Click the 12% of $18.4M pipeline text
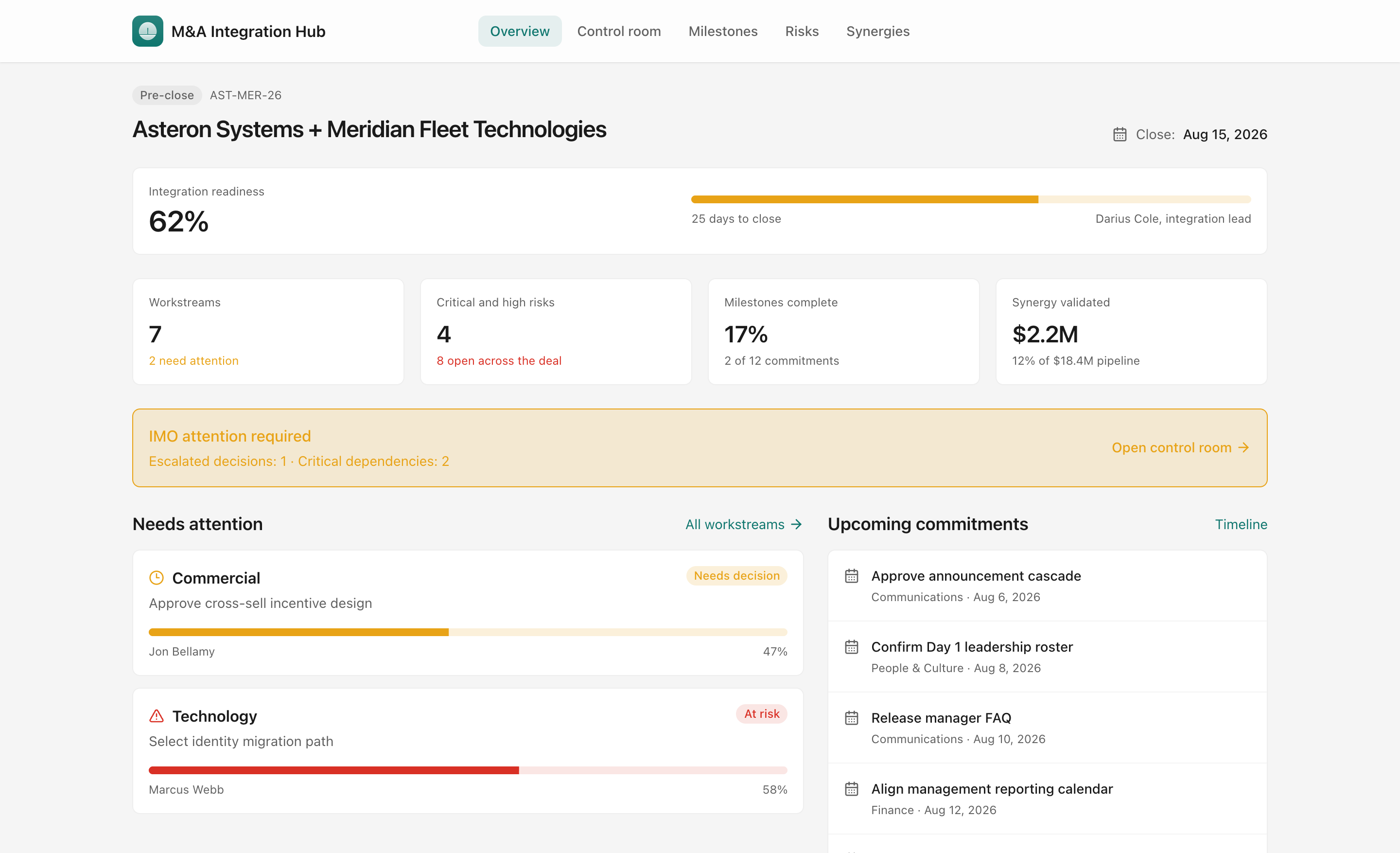This screenshot has width=1400, height=853. coord(1076,361)
